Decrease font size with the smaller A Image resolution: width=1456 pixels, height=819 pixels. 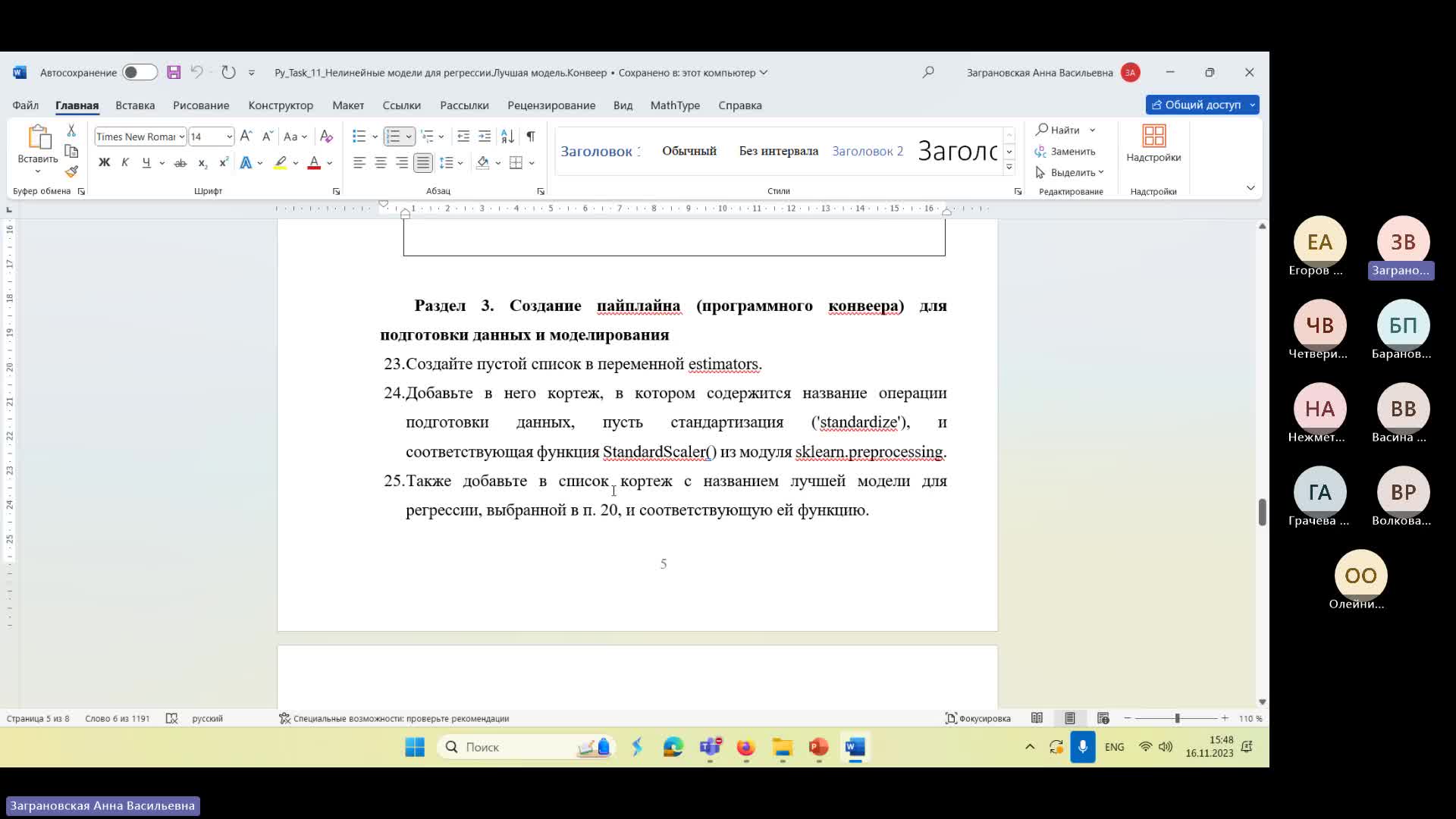point(267,136)
